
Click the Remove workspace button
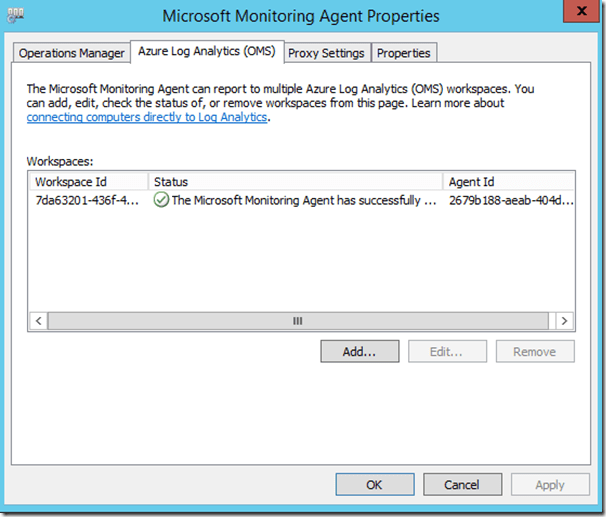(534, 352)
